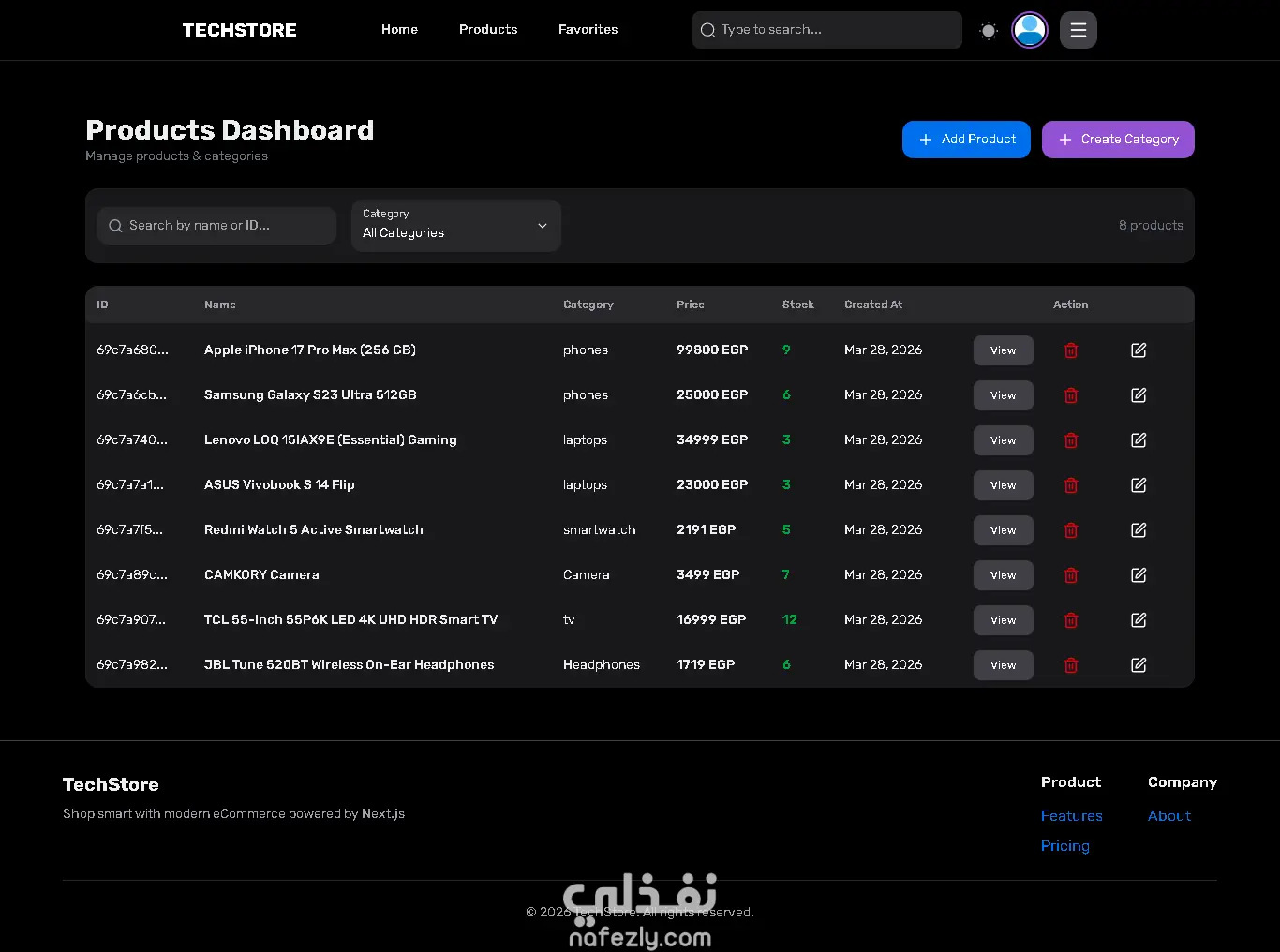
Task: Edit the Samsung Galaxy S23 Ultra row
Action: pyautogui.click(x=1139, y=395)
